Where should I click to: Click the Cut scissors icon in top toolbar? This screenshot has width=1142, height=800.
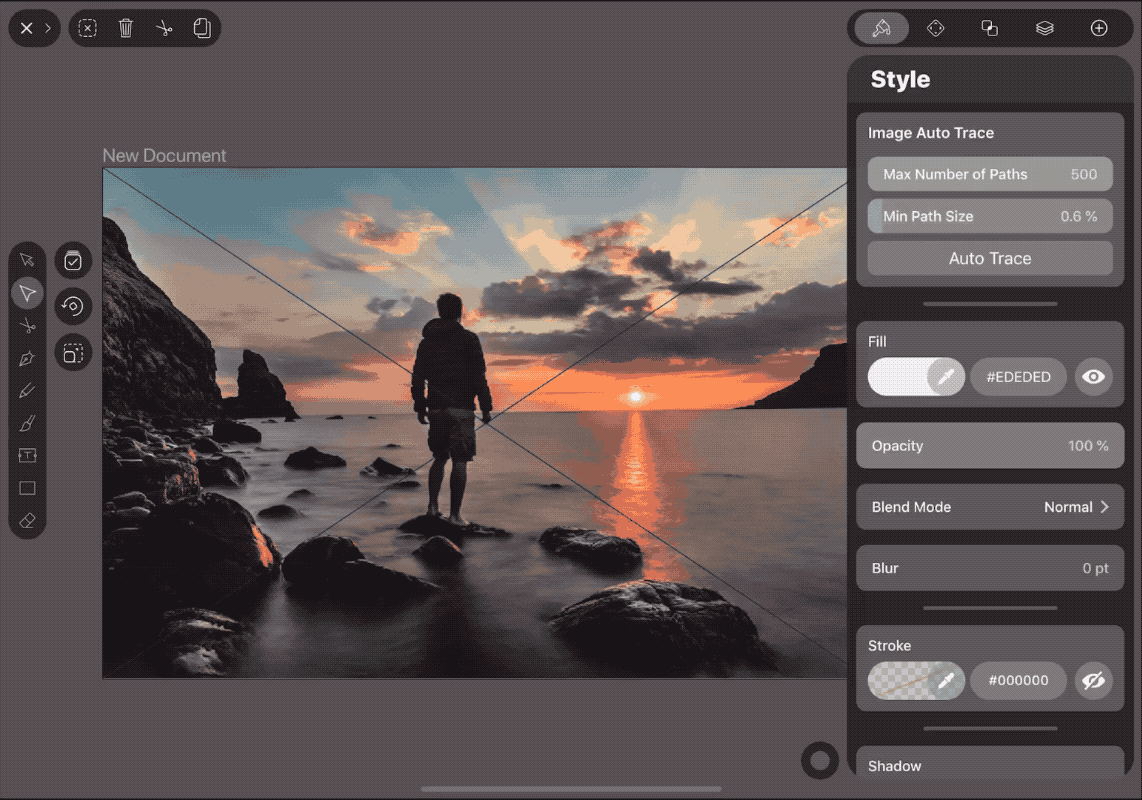(164, 28)
